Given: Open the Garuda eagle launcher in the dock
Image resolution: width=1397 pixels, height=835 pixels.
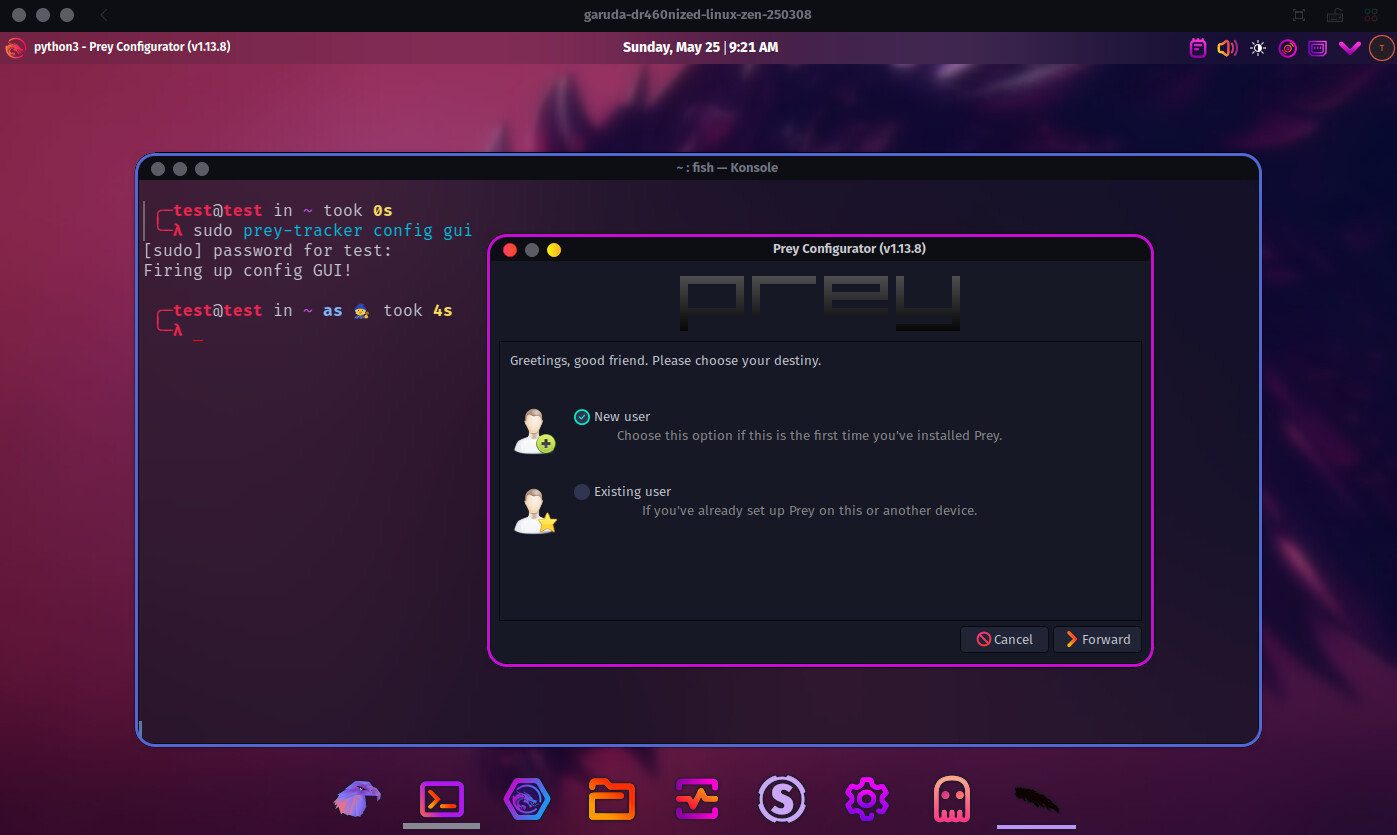Looking at the screenshot, I should click(x=357, y=799).
